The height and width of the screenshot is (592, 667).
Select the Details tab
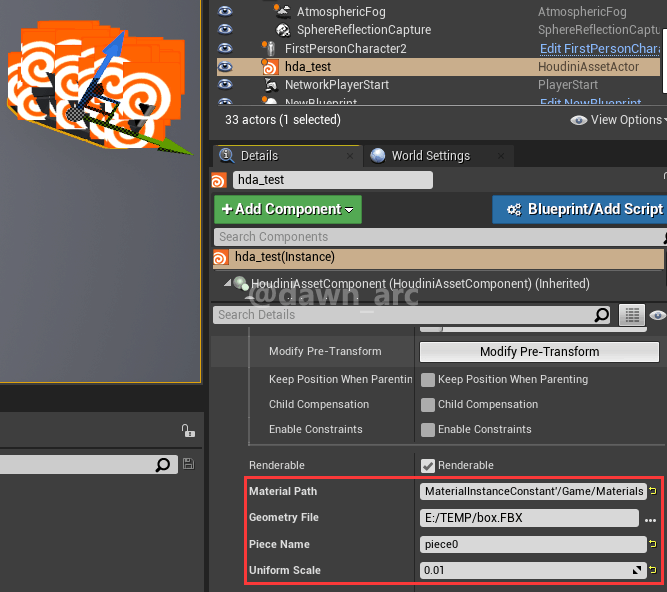(259, 156)
